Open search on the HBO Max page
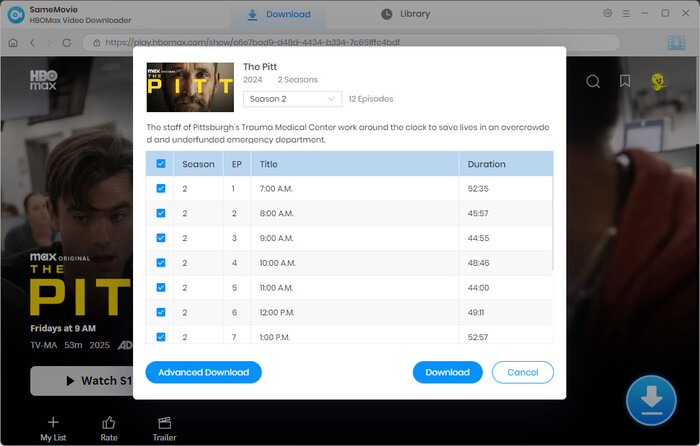 pyautogui.click(x=593, y=81)
